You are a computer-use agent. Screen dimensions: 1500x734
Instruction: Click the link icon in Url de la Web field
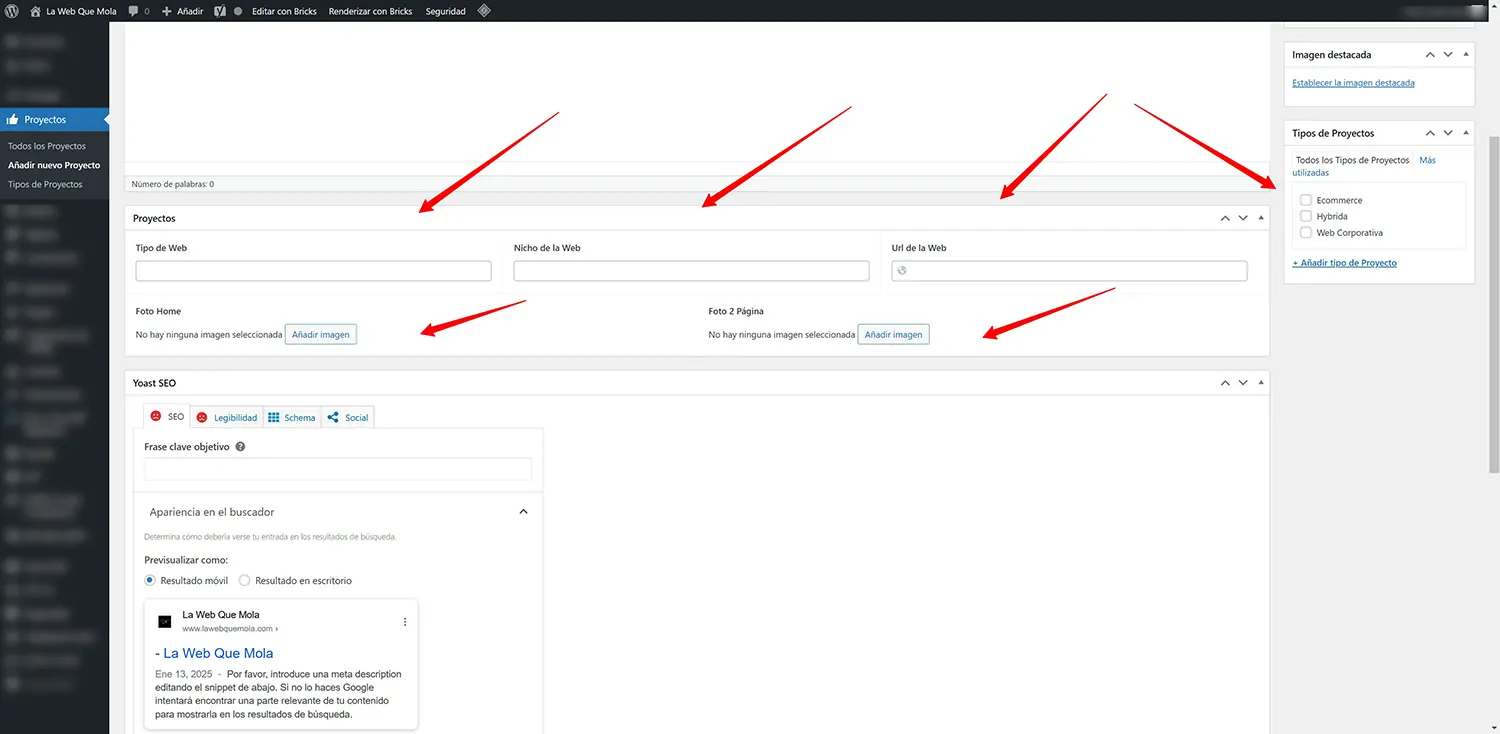point(901,270)
